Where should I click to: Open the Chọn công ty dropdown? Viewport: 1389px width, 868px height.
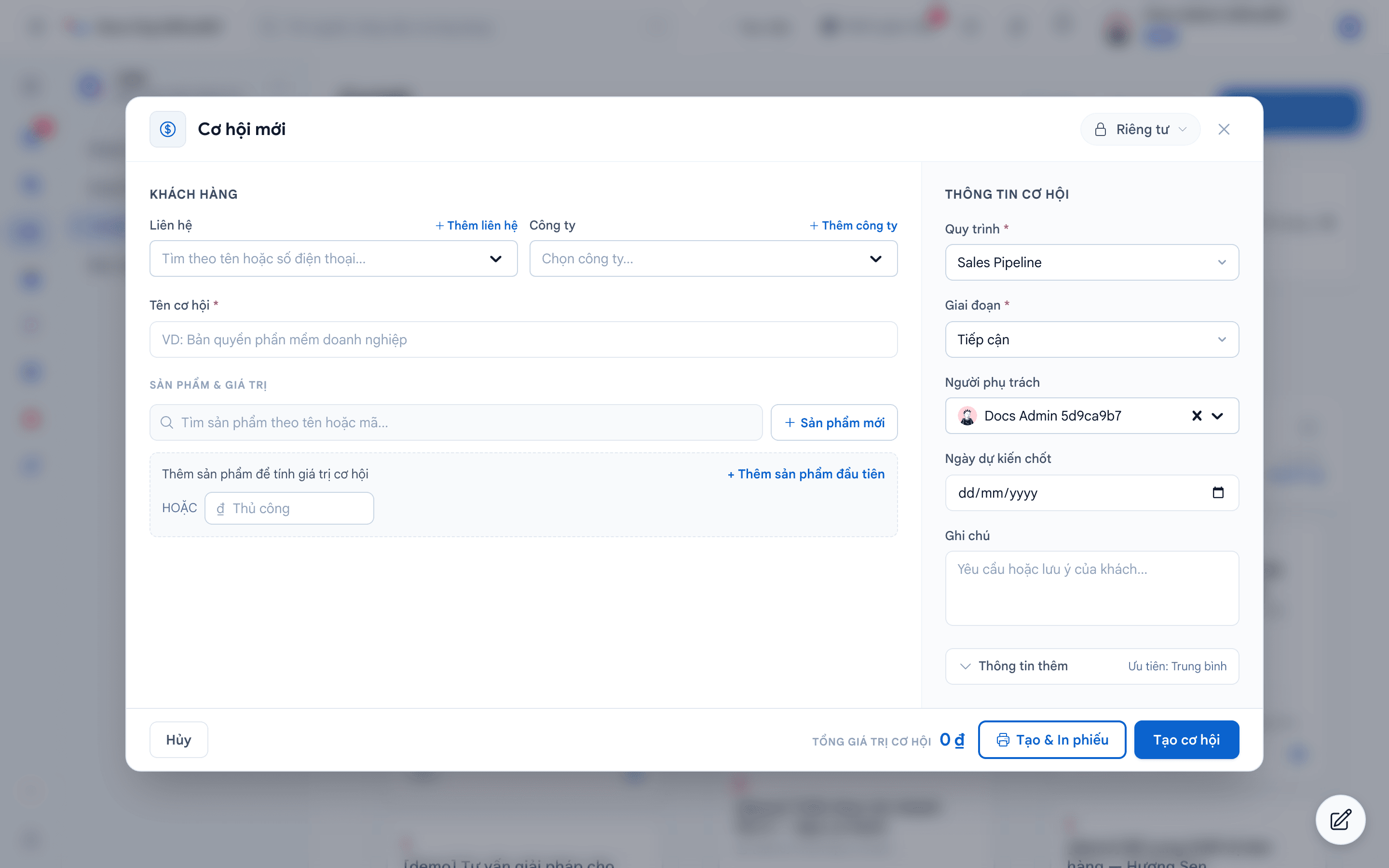713,258
